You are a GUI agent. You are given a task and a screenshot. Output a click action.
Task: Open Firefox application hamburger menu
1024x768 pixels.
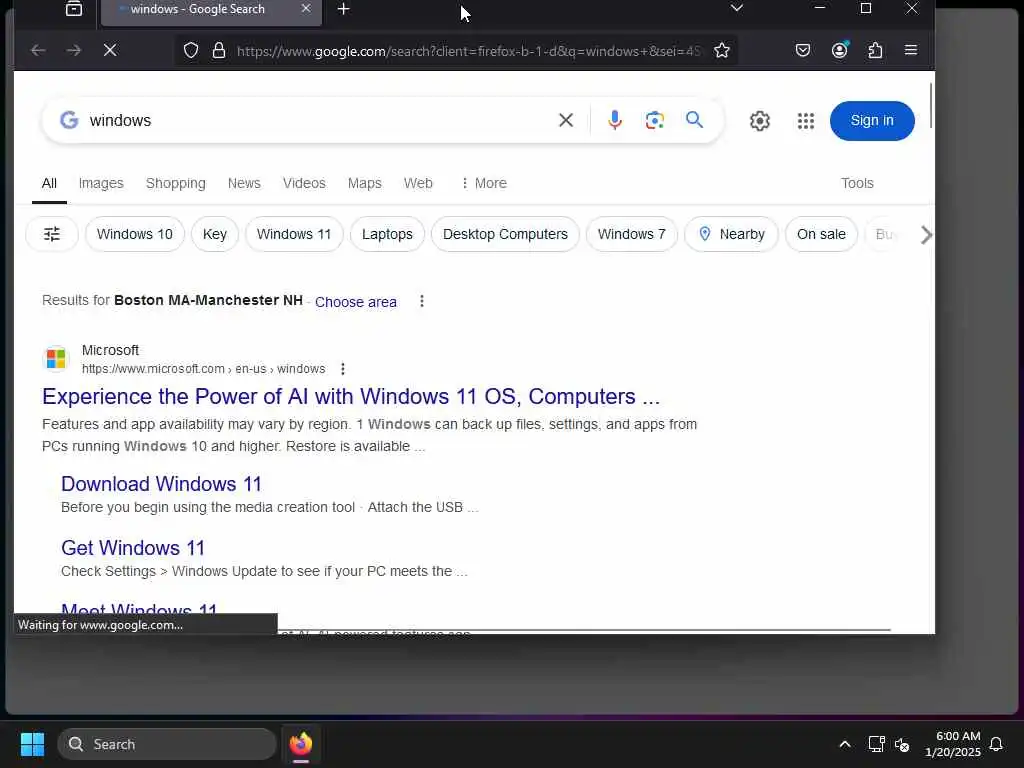click(910, 50)
